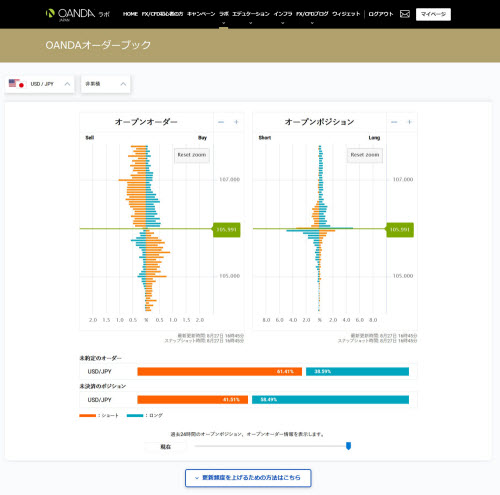The width and height of the screenshot is (500, 495).
Task: Click the orange 61.41% pending orders bar
Action: point(219,371)
